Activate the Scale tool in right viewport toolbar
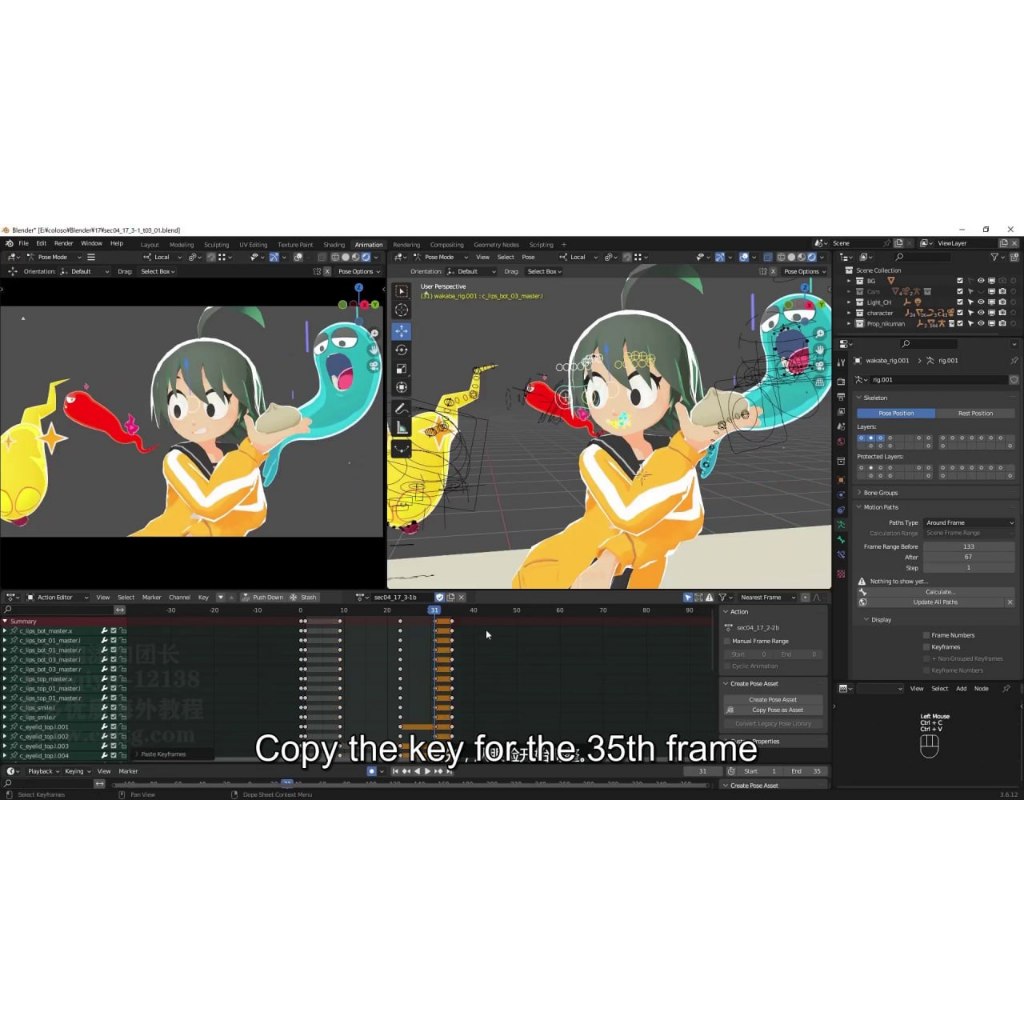This screenshot has height=1024, width=1024. point(402,368)
